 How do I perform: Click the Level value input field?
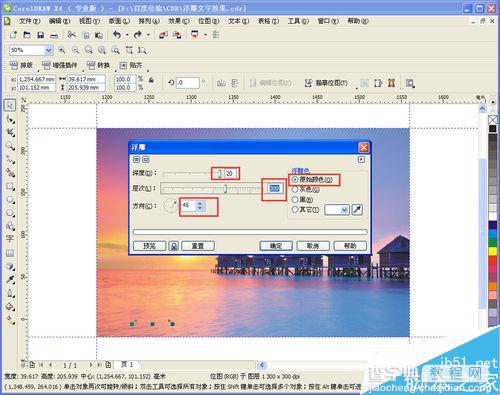(274, 189)
